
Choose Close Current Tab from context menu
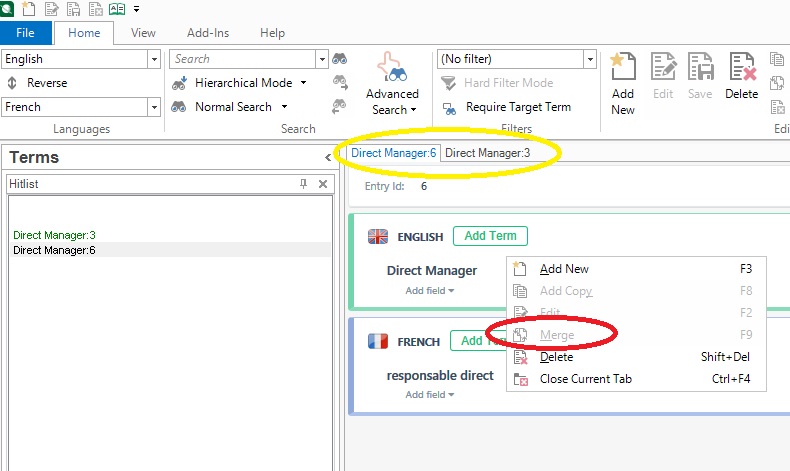[x=585, y=379]
